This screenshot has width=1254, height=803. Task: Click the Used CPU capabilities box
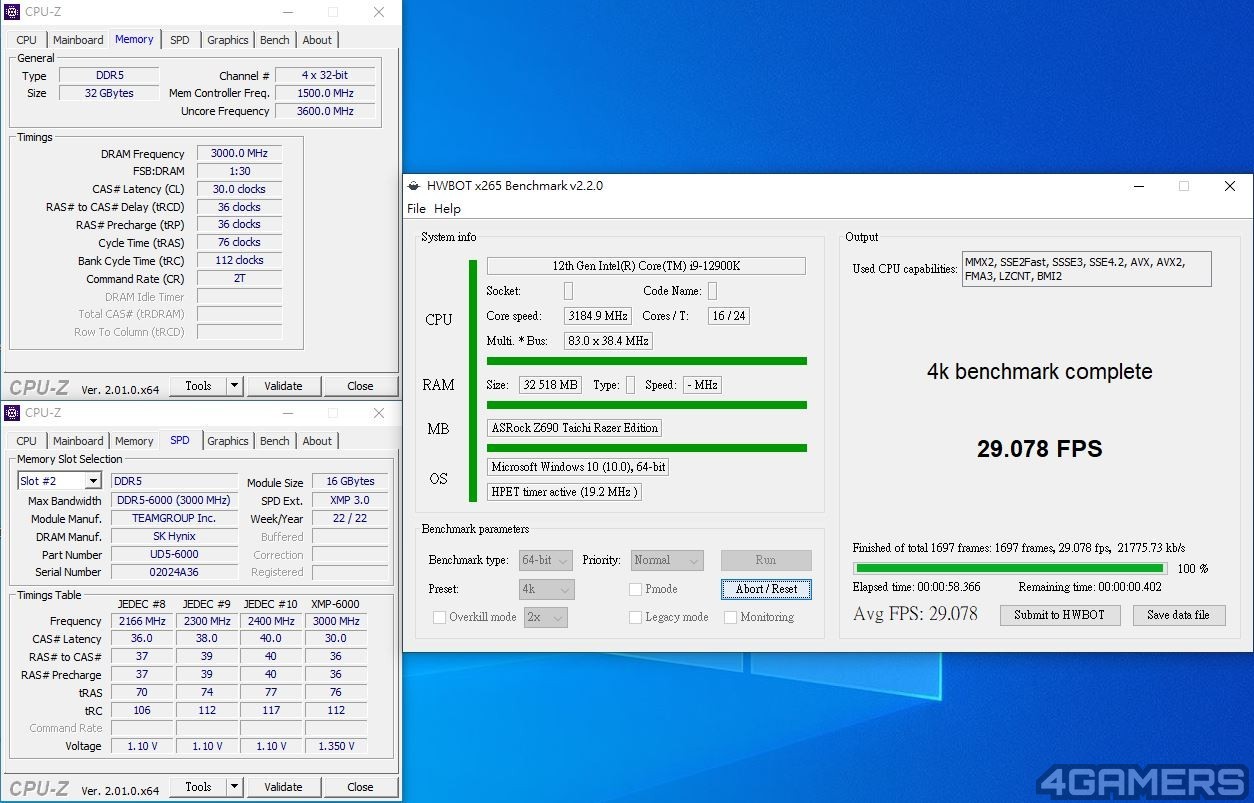(1087, 269)
